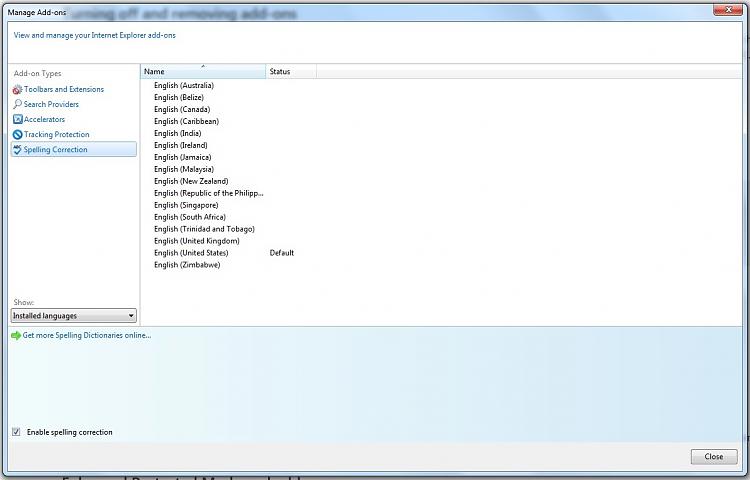Select English (India) in the list
The width and height of the screenshot is (750, 480).
(177, 133)
